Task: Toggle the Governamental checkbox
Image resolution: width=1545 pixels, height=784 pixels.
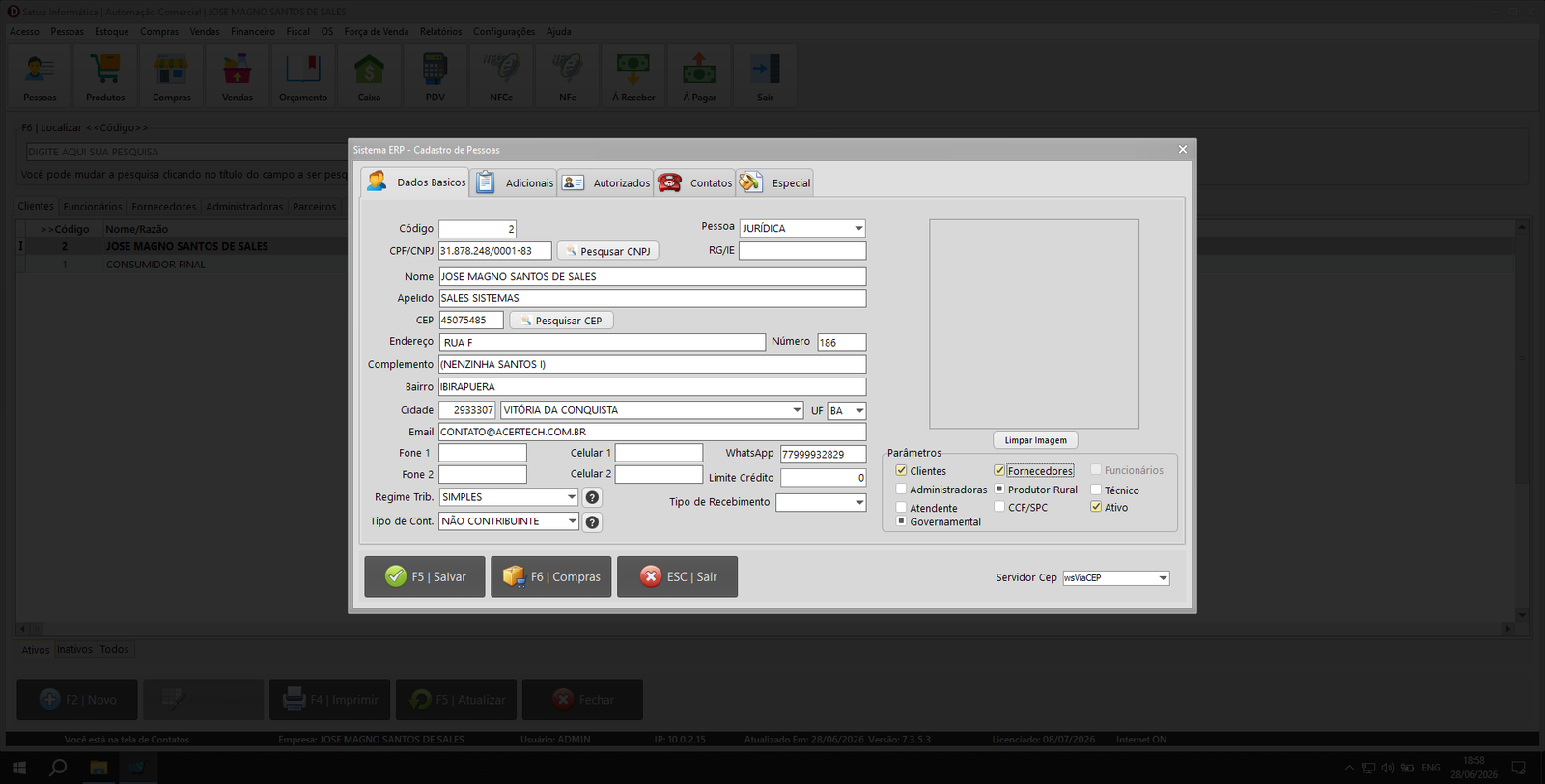Action: [901, 520]
